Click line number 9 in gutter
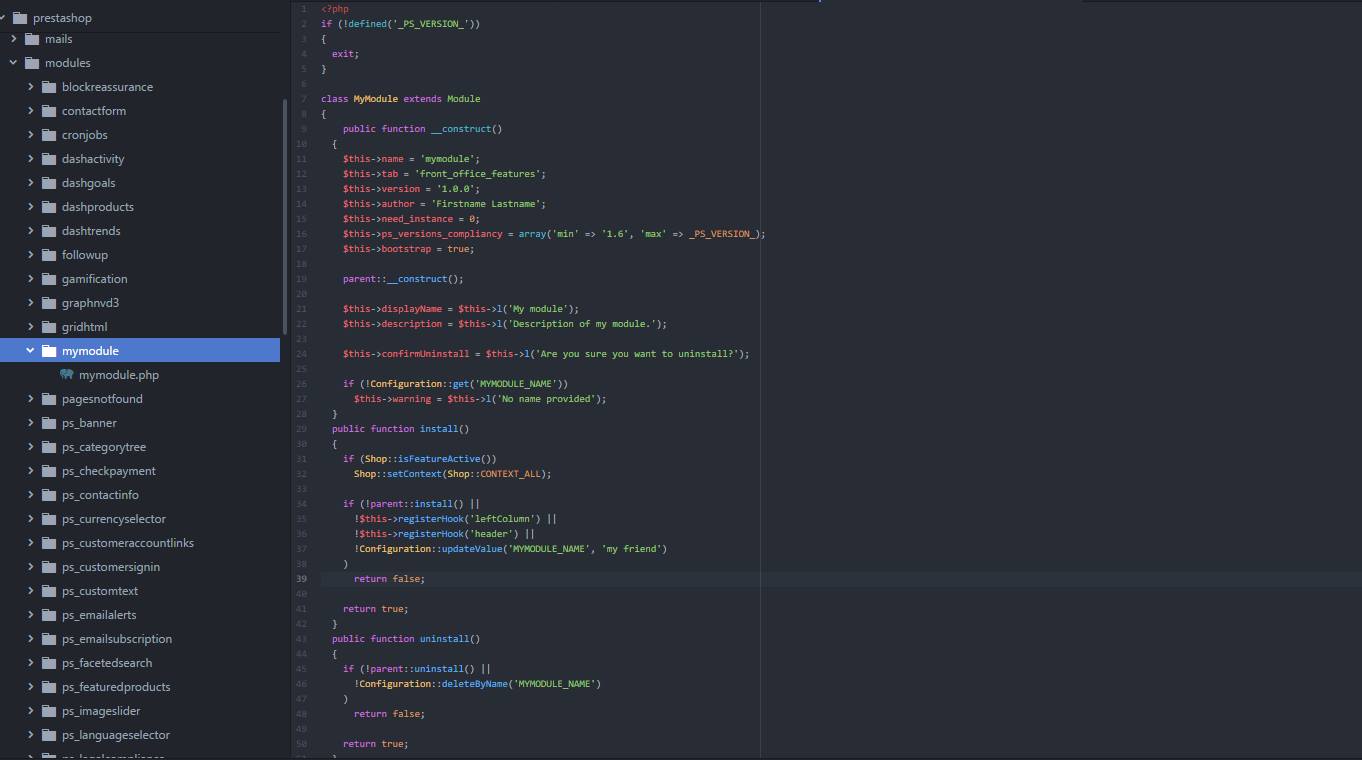 click(x=304, y=129)
